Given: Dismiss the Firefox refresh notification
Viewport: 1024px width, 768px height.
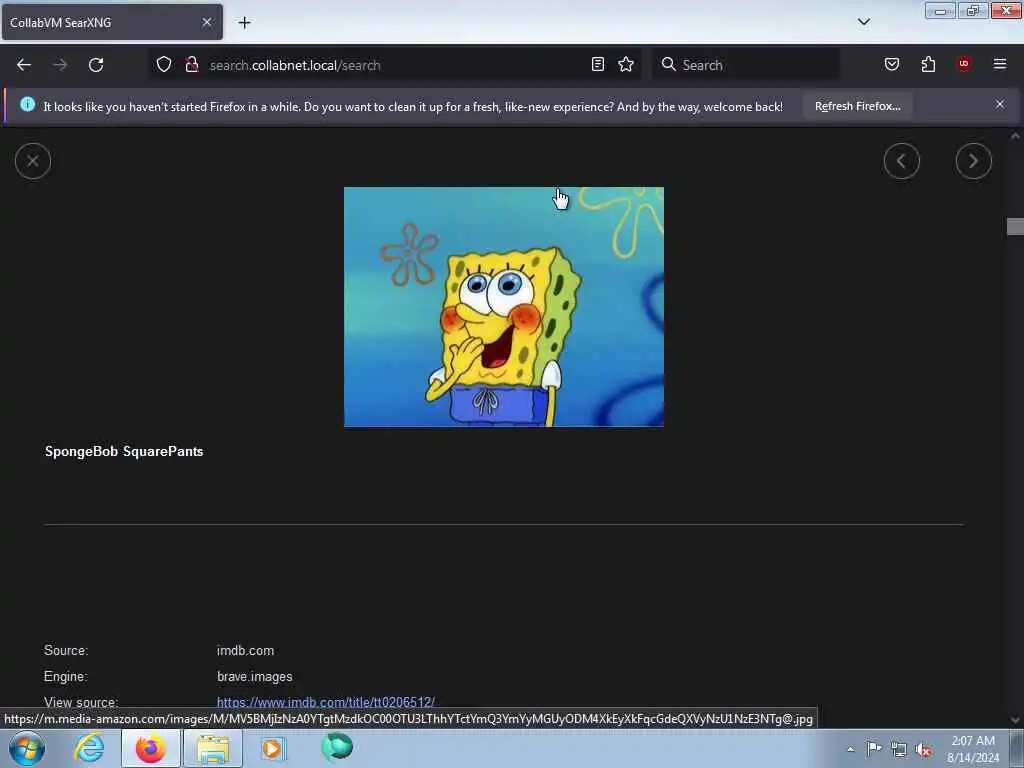Looking at the screenshot, I should click(1000, 104).
